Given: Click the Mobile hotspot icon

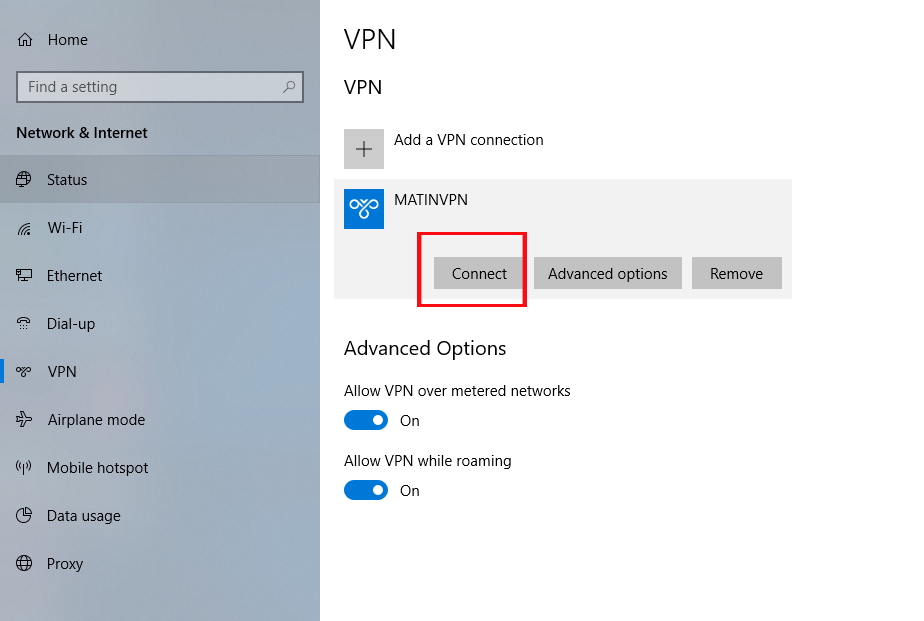Looking at the screenshot, I should coord(25,468).
